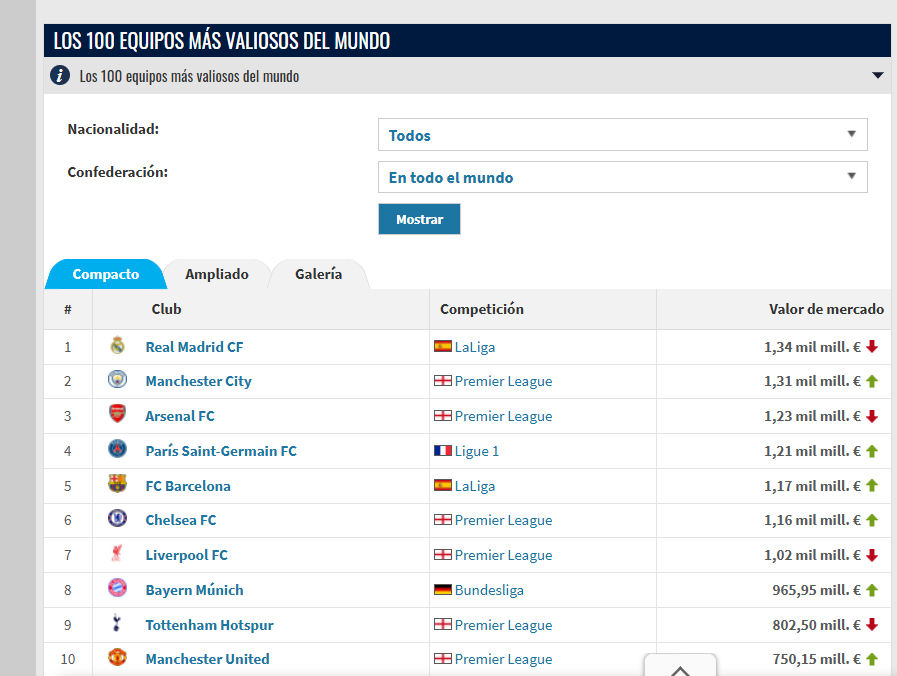Open the Confederación dropdown 'En todo el mundo'
The width and height of the screenshot is (897, 676).
[x=622, y=177]
